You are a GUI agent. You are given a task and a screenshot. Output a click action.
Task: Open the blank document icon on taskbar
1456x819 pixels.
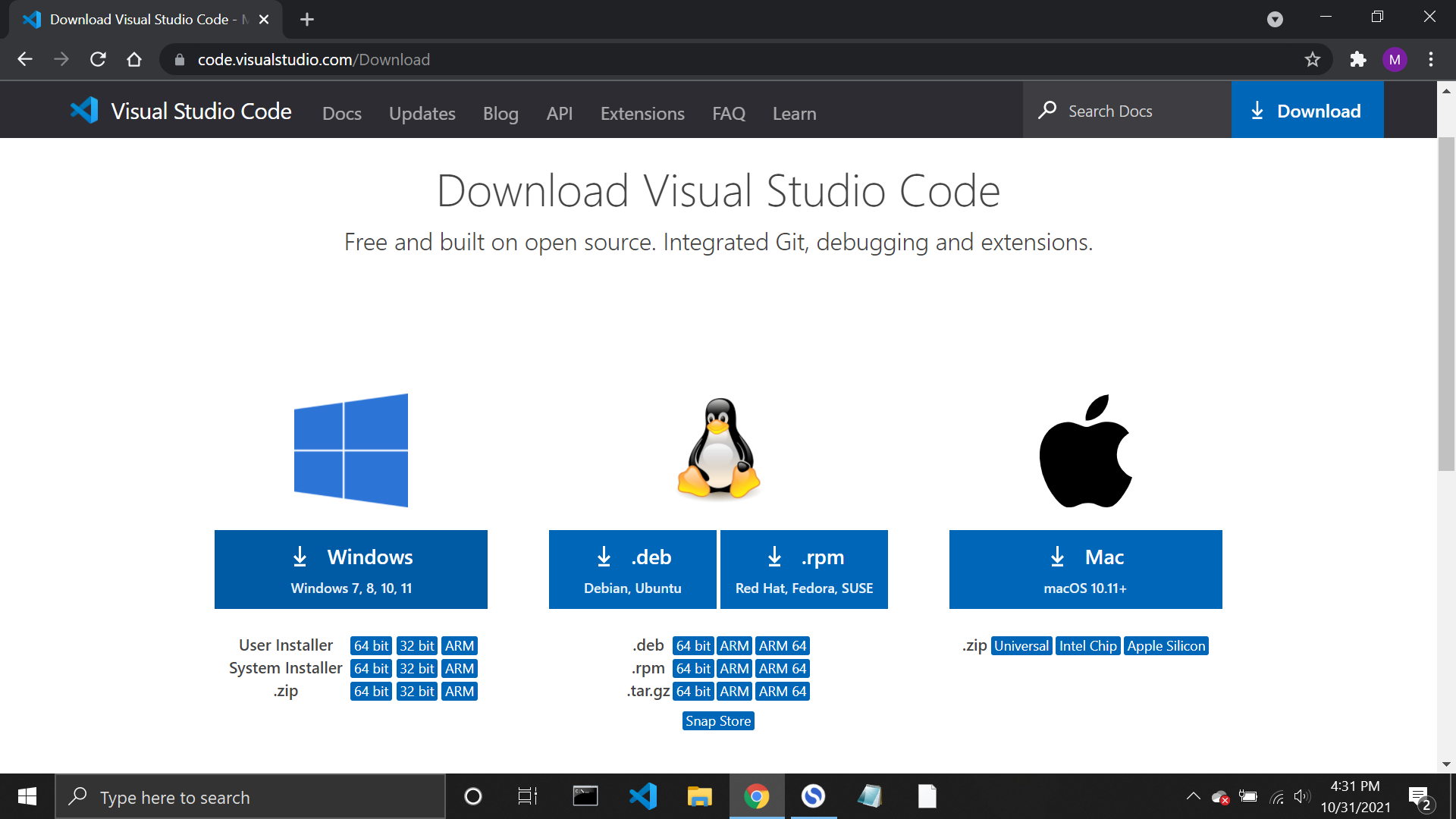927,796
